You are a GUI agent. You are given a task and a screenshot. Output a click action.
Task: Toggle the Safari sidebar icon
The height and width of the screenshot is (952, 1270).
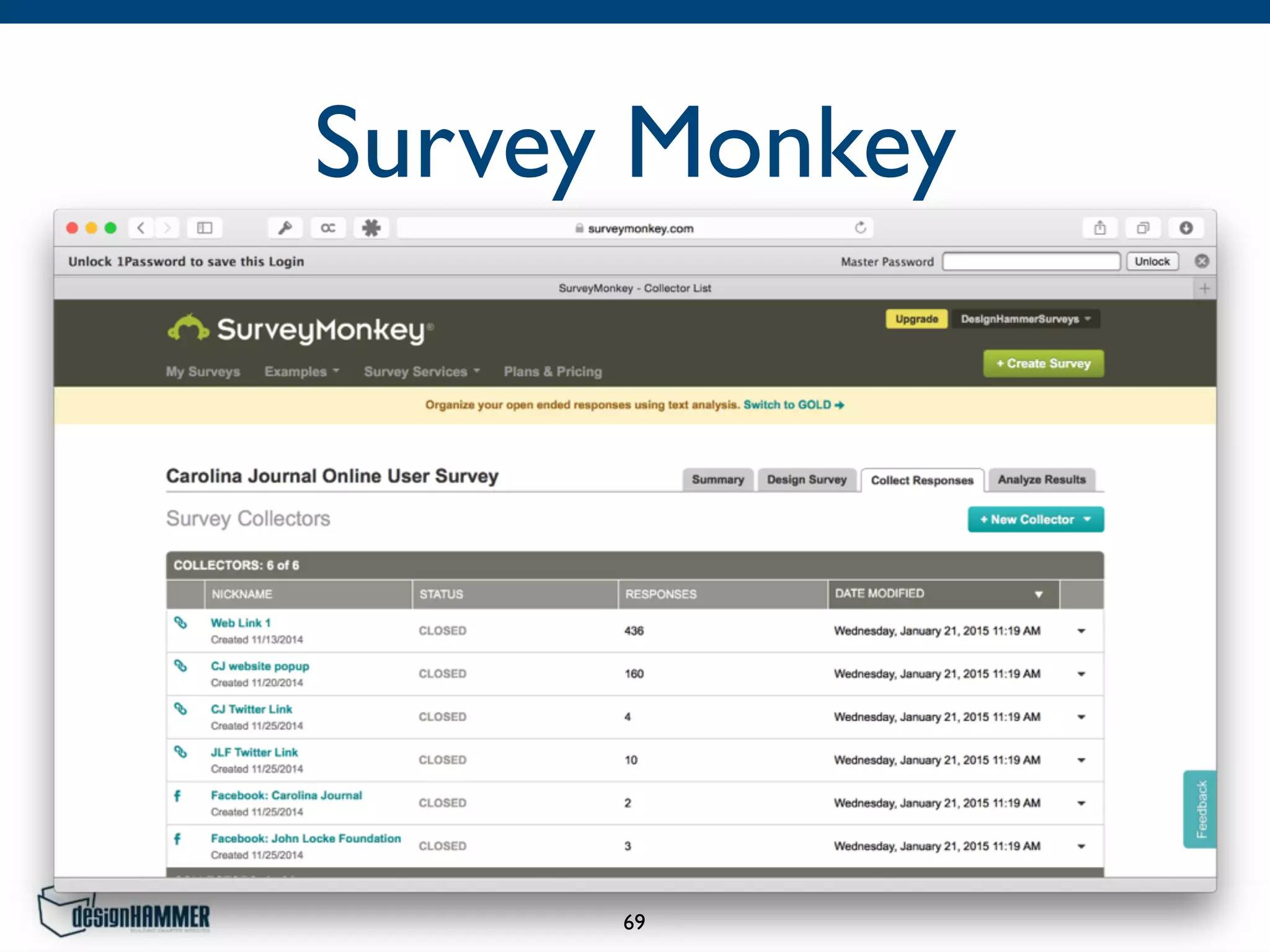pyautogui.click(x=205, y=228)
